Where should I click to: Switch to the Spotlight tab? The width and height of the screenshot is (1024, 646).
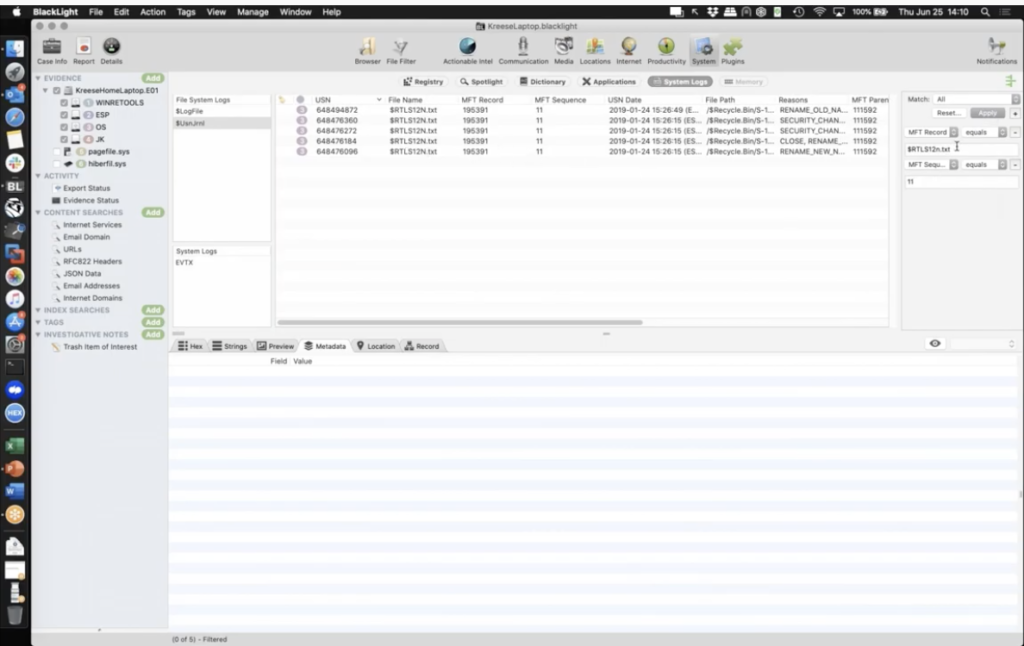481,82
